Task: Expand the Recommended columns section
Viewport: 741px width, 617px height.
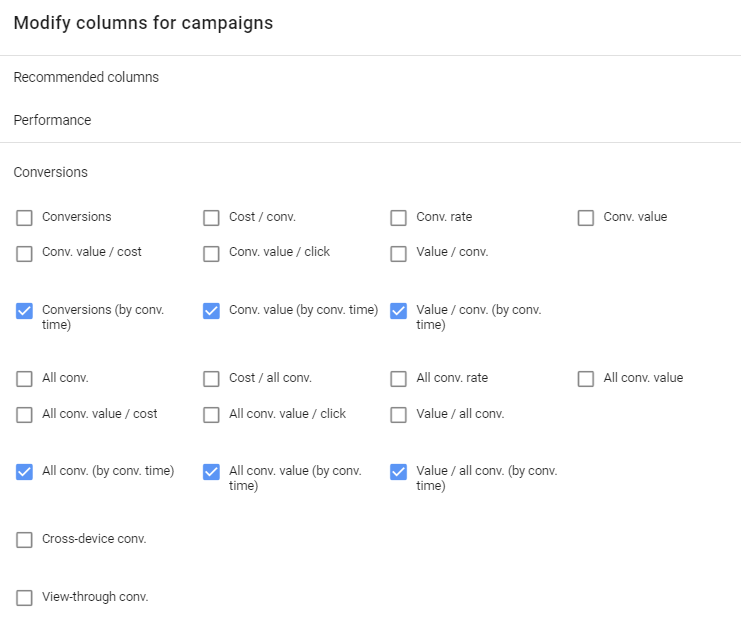Action: tap(86, 77)
